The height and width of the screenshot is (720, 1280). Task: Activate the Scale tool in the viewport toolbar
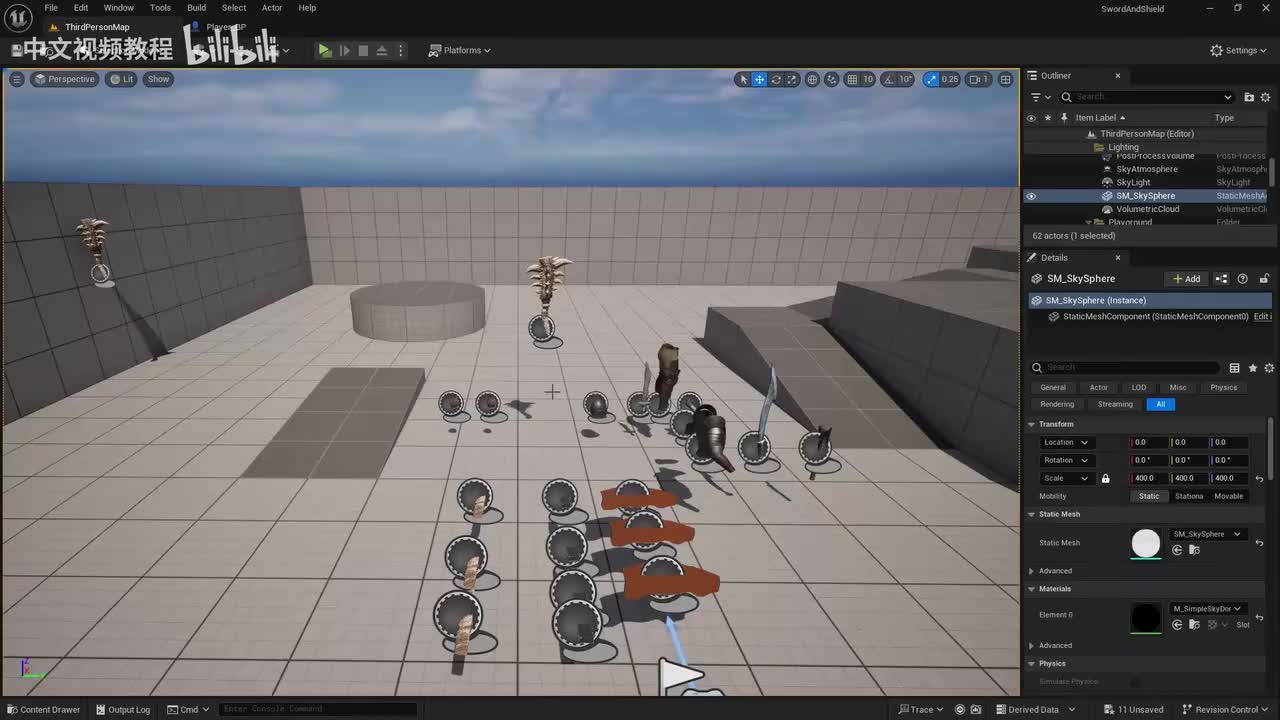click(792, 79)
